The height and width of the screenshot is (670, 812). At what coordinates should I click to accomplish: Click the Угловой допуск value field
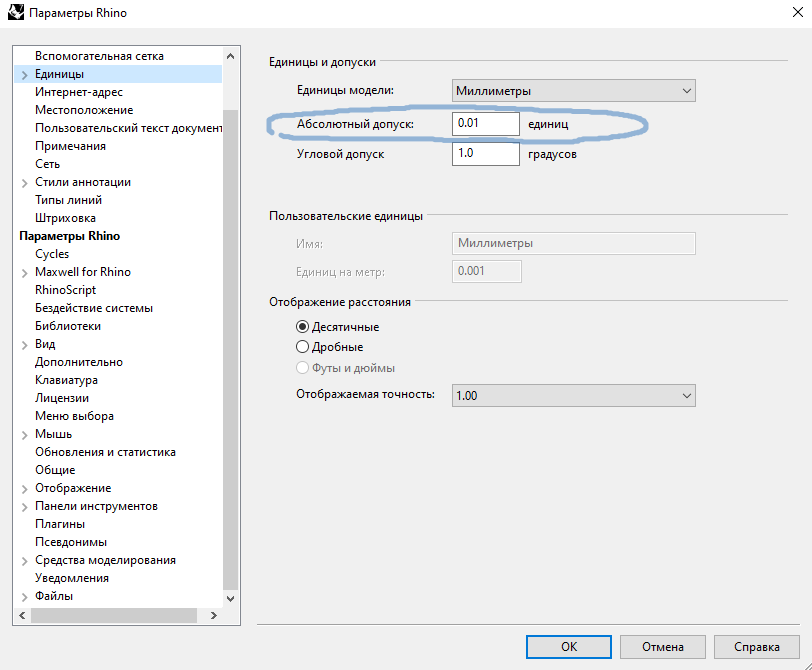(485, 154)
